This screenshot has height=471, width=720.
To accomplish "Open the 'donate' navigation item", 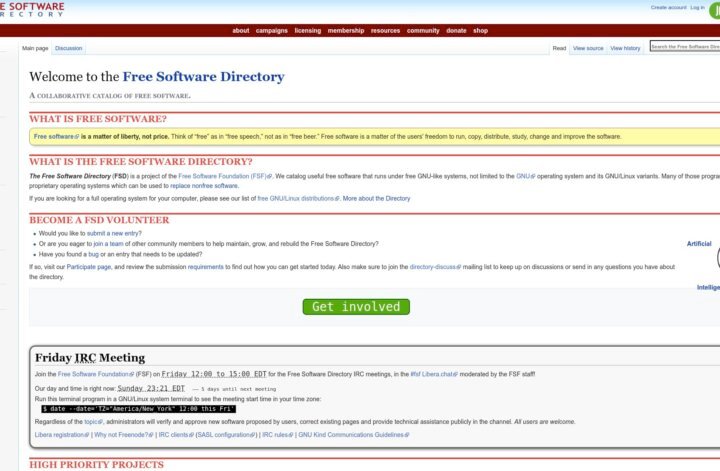I will pyautogui.click(x=456, y=31).
